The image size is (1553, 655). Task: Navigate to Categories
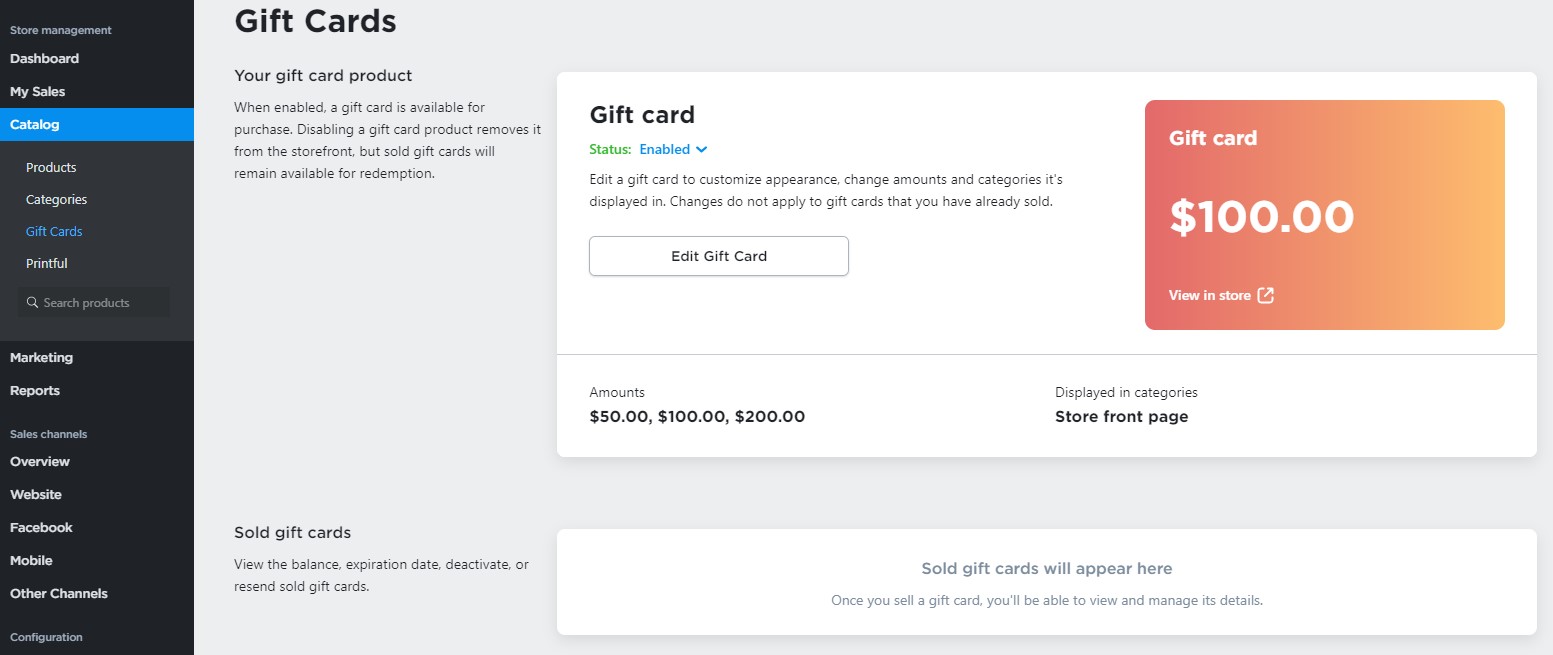56,199
